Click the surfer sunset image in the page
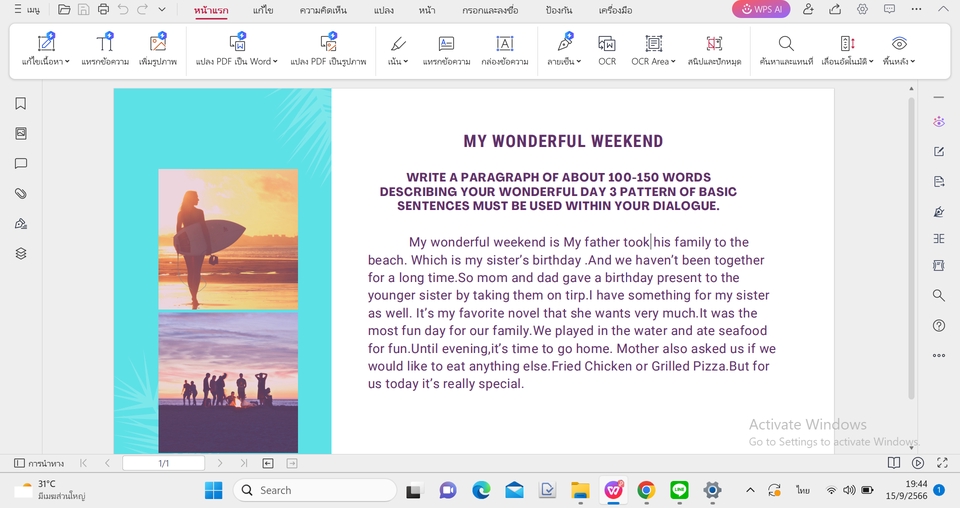The image size is (960, 508). [x=228, y=239]
